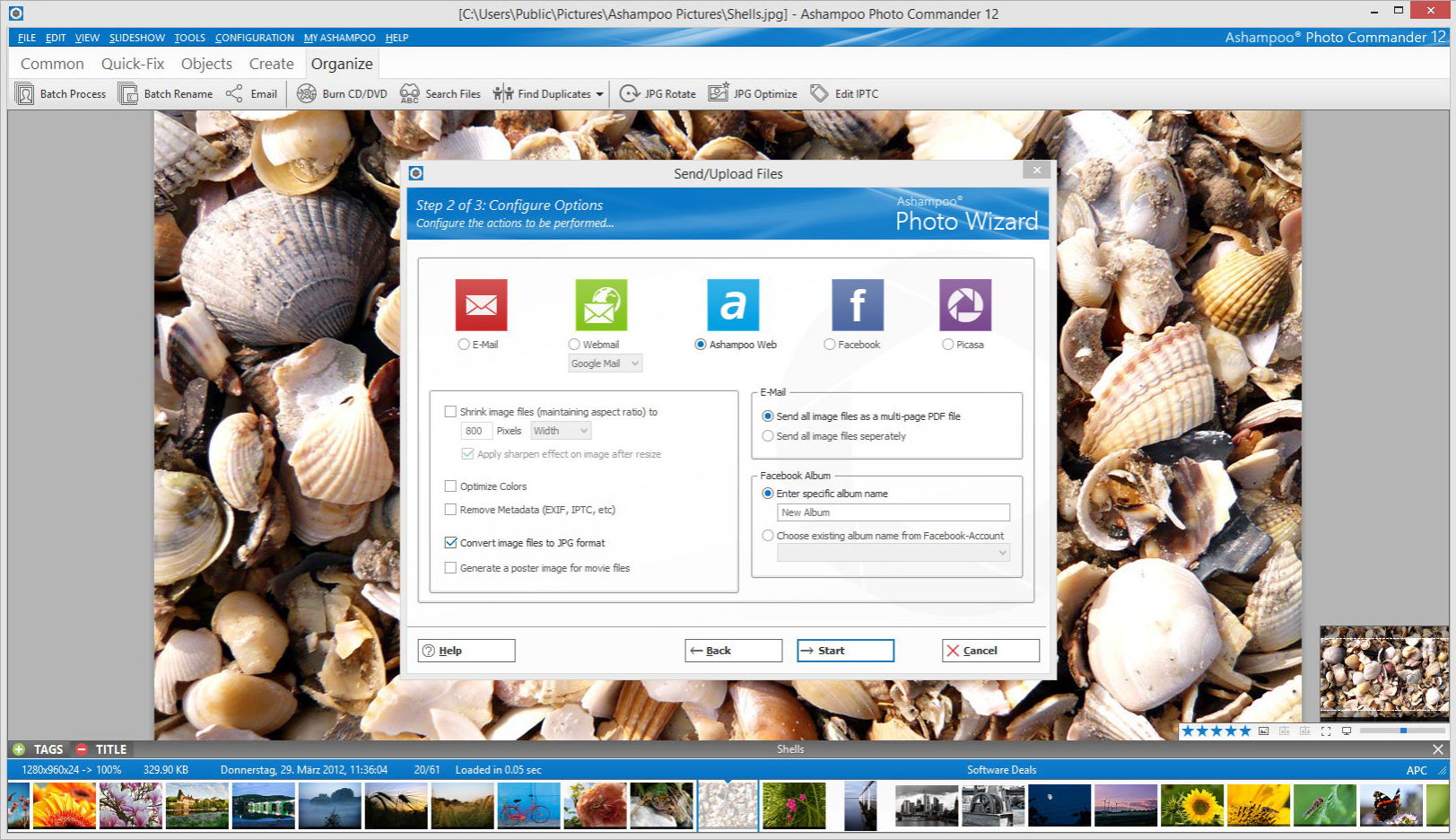
Task: Click the Facebook logo icon
Action: 858,305
